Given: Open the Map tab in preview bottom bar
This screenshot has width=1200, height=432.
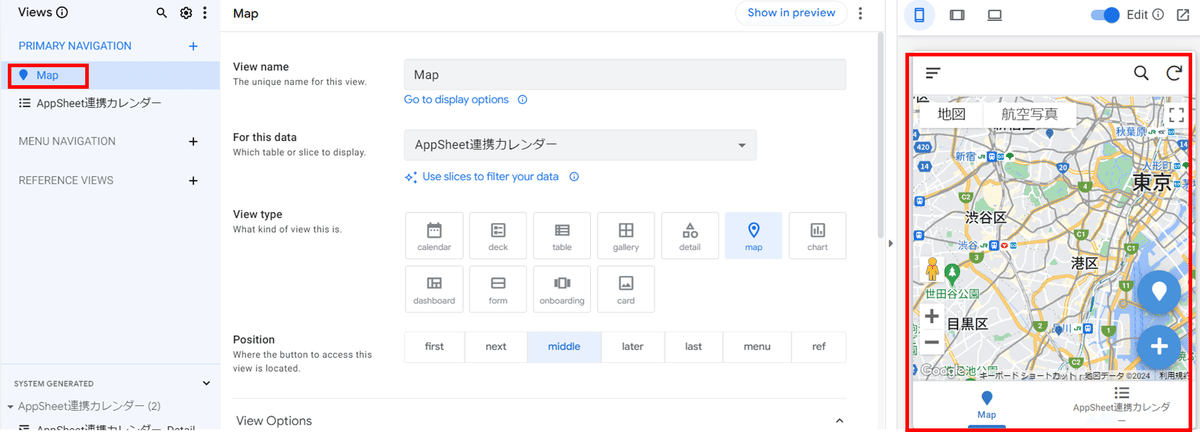Looking at the screenshot, I should (987, 405).
